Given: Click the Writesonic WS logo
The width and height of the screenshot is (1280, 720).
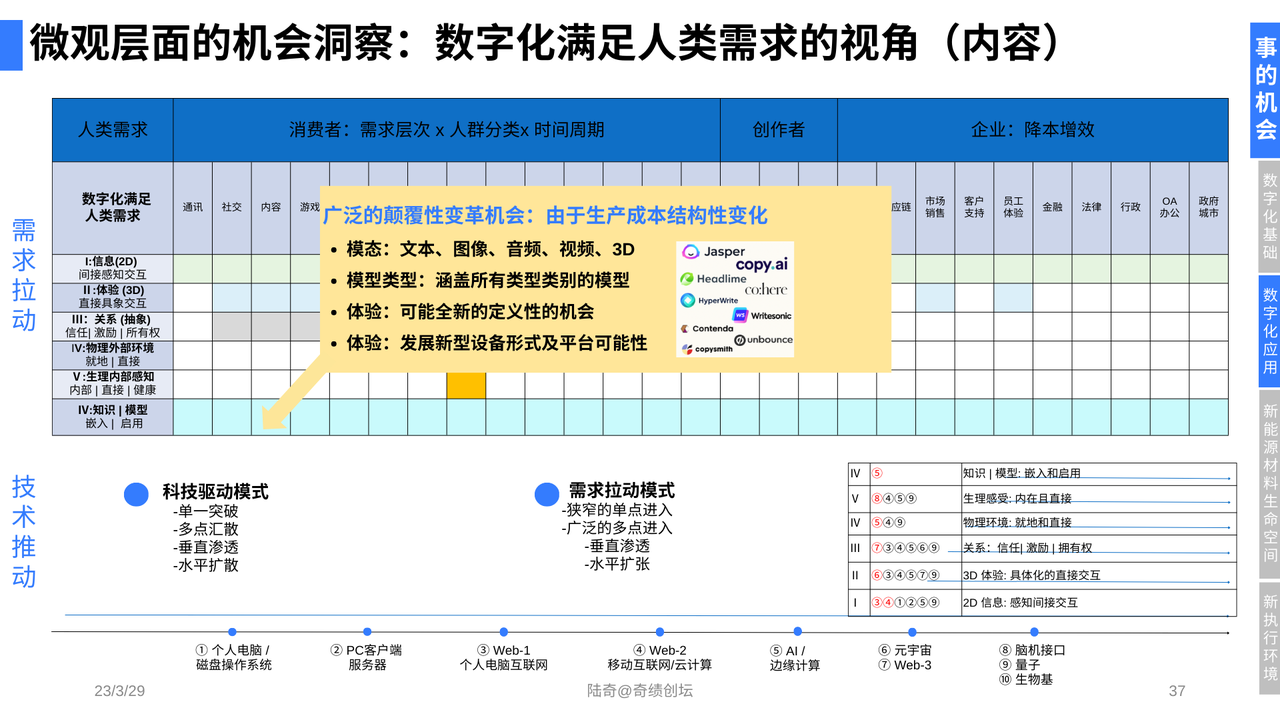Looking at the screenshot, I should point(740,315).
